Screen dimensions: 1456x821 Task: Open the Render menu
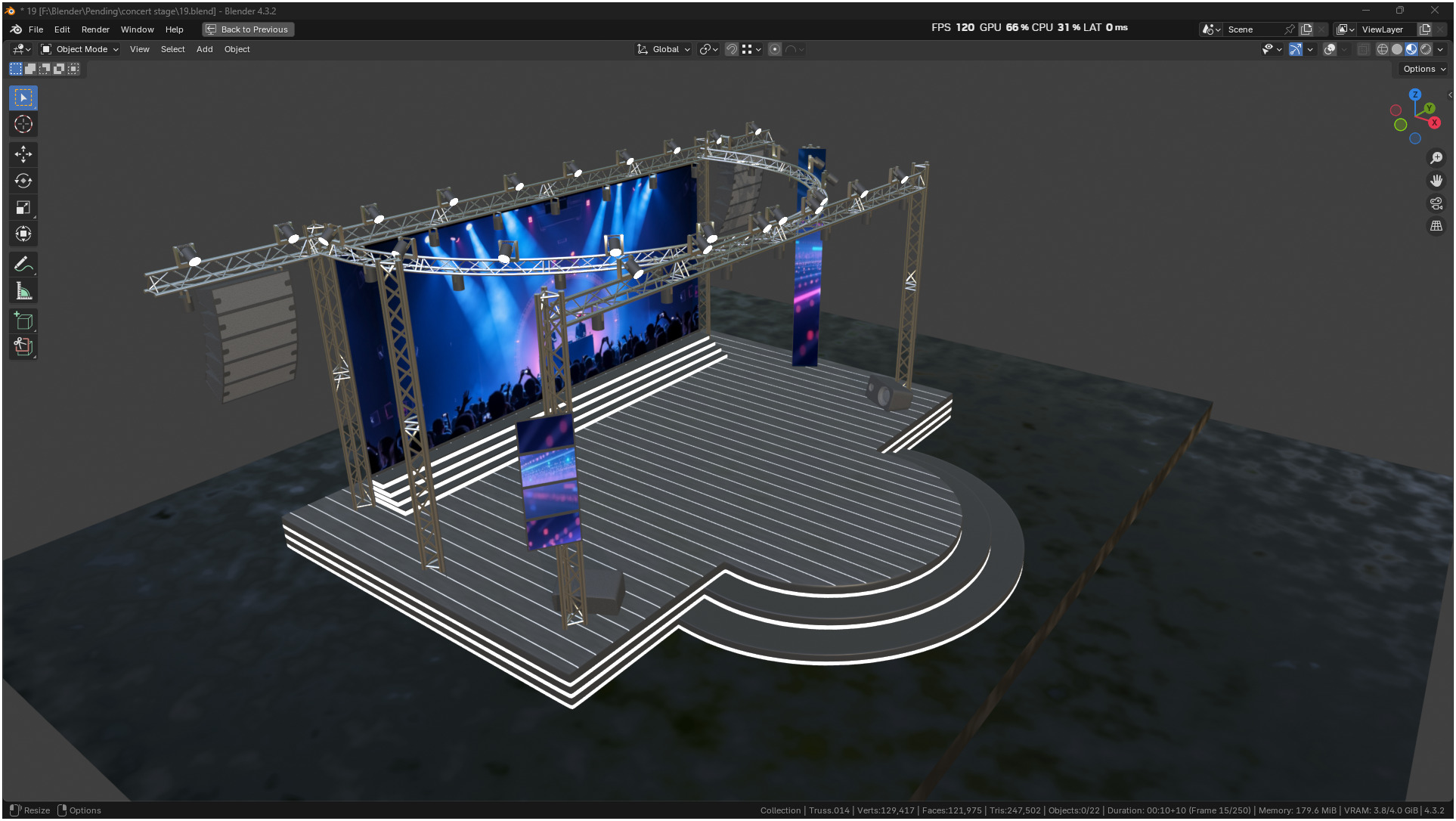(95, 29)
